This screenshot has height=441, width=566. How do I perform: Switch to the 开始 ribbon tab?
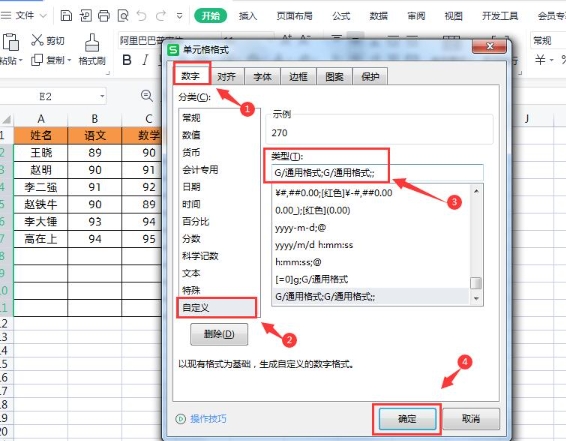[210, 16]
